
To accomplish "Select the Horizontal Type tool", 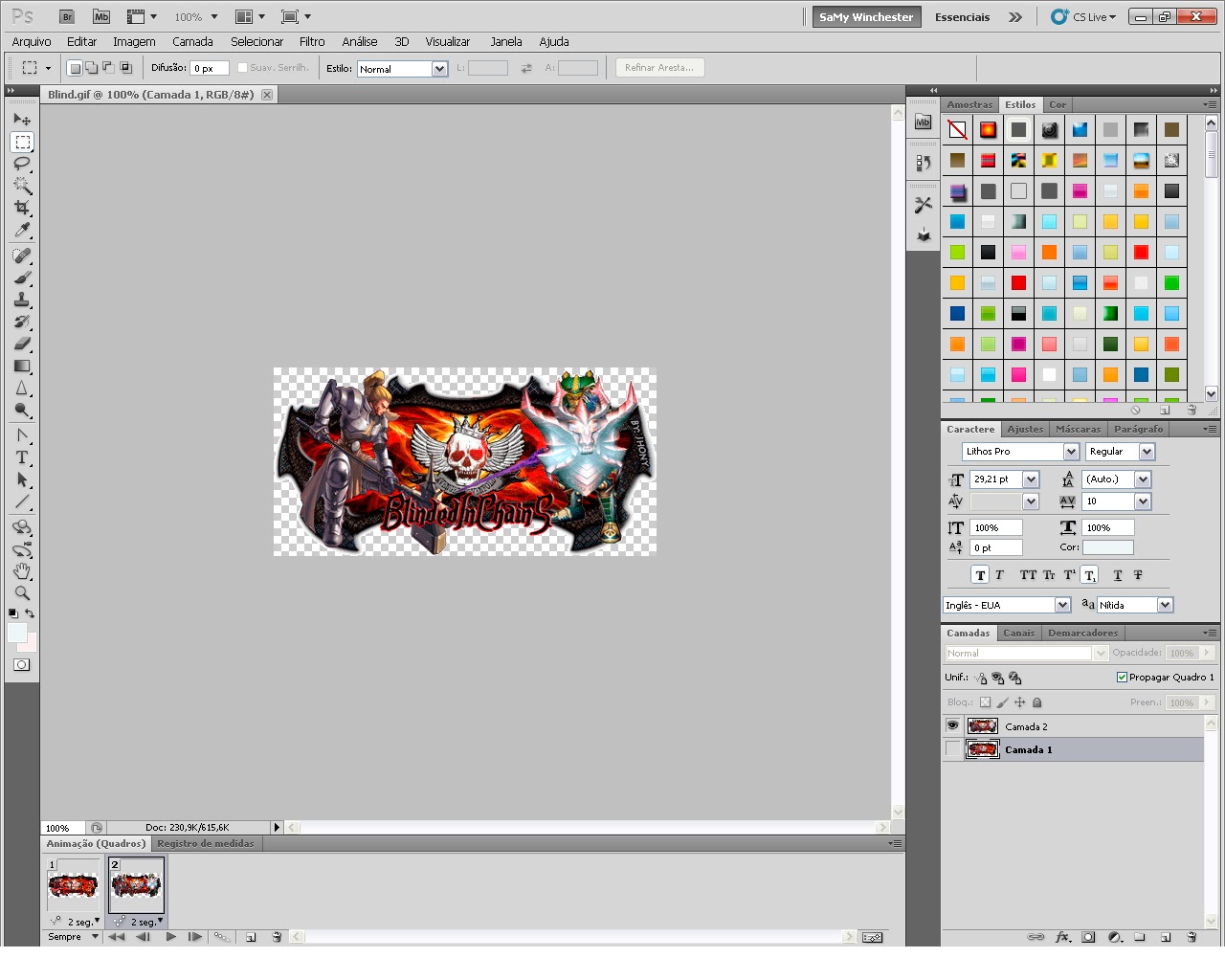I will point(22,457).
